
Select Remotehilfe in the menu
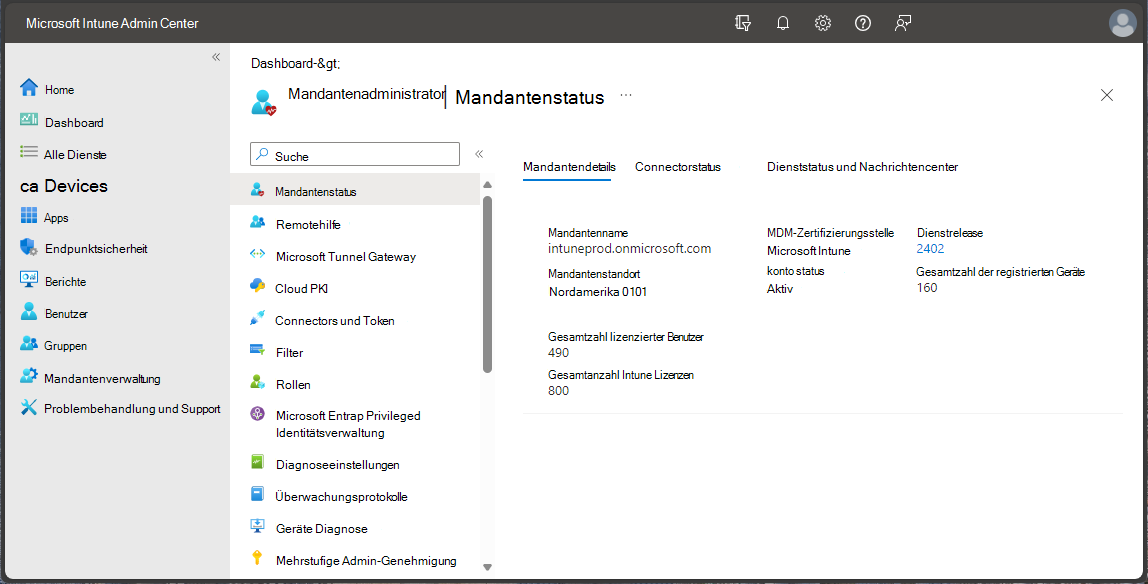click(308, 224)
